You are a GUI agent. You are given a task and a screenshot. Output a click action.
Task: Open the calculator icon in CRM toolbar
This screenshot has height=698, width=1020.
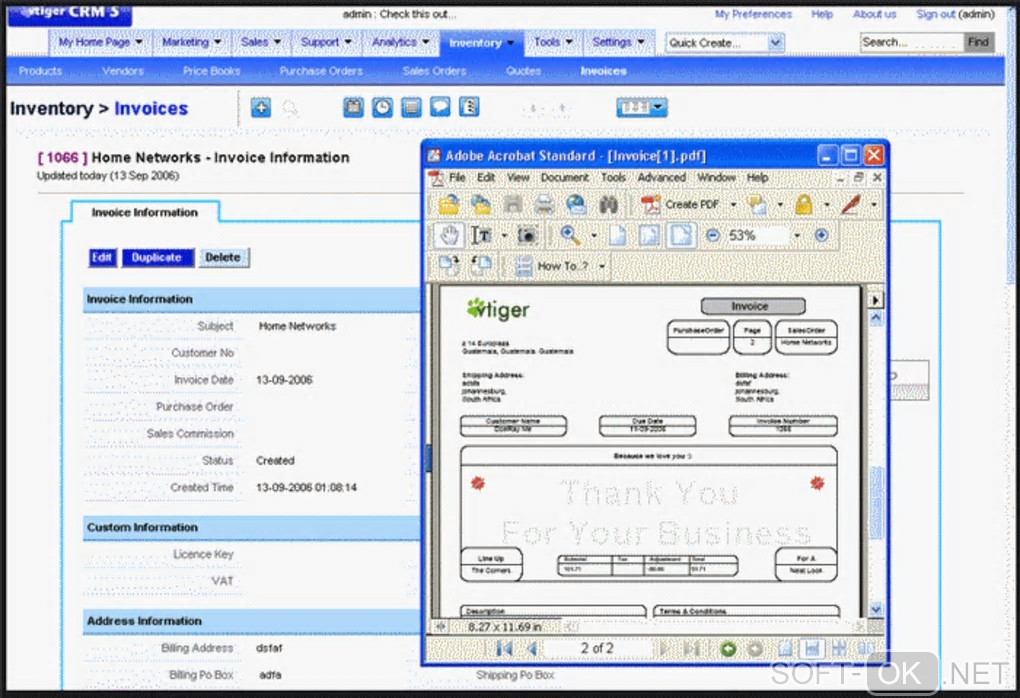click(x=411, y=107)
